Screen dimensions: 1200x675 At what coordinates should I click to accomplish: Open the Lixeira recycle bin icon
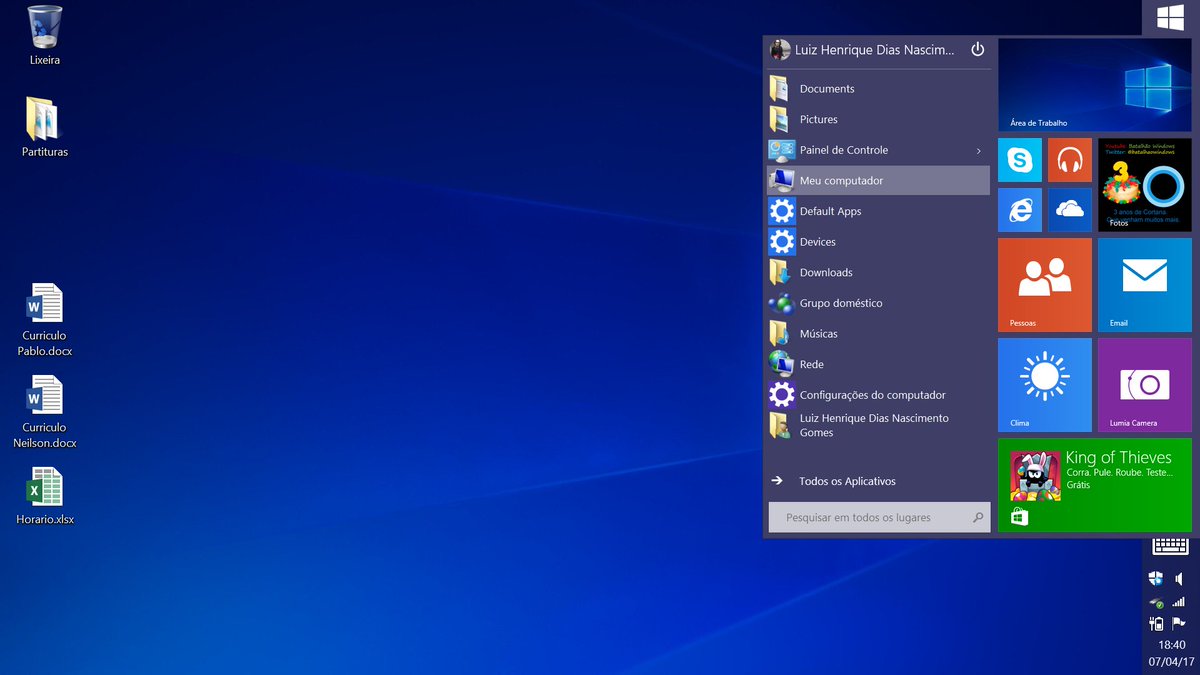(x=45, y=35)
